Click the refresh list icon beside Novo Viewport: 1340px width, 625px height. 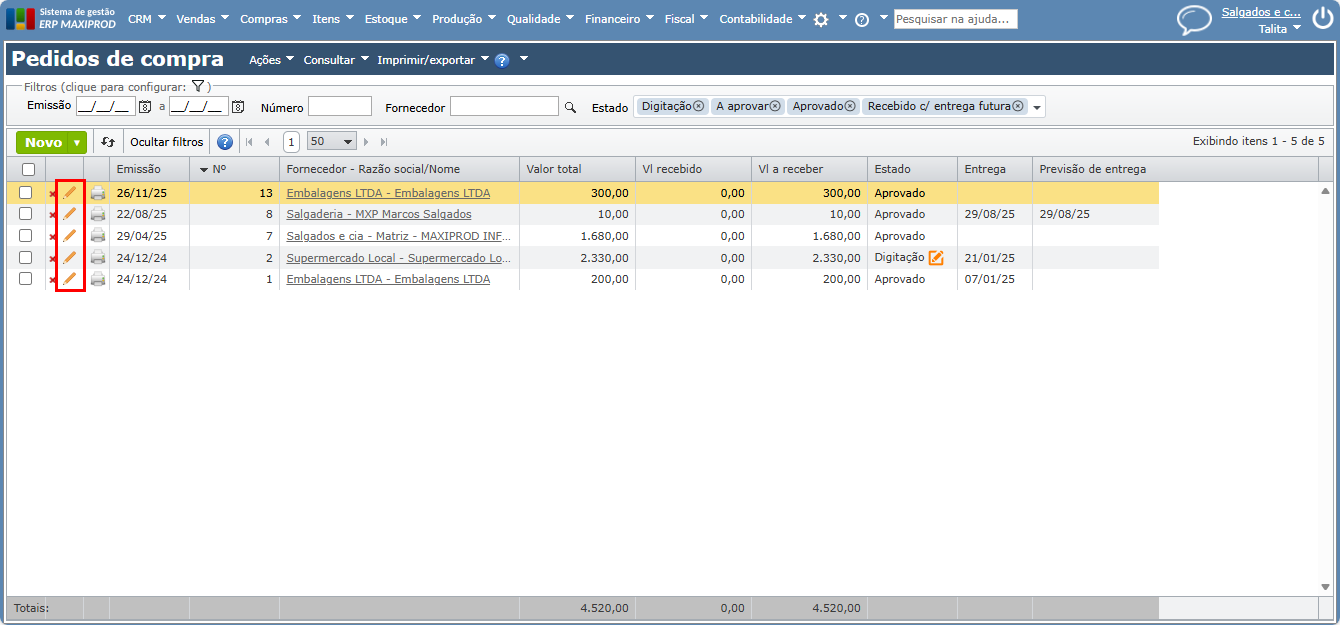108,142
